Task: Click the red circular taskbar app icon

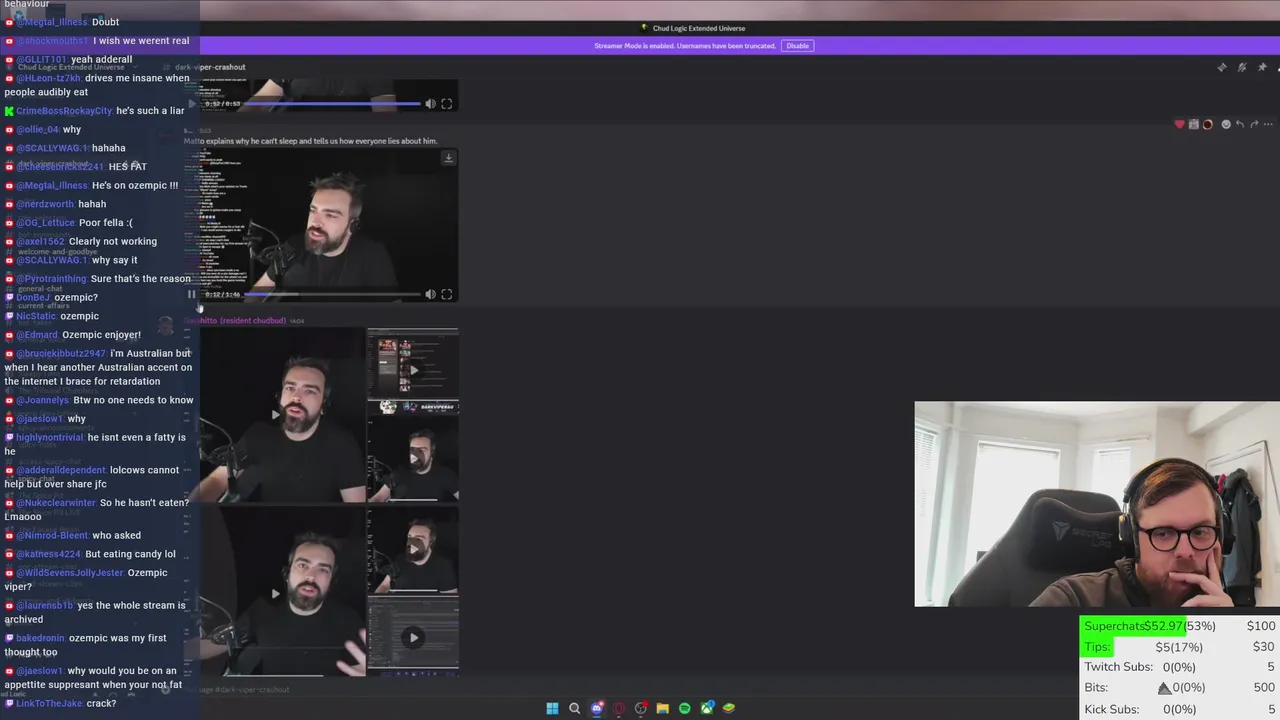Action: coord(619,708)
